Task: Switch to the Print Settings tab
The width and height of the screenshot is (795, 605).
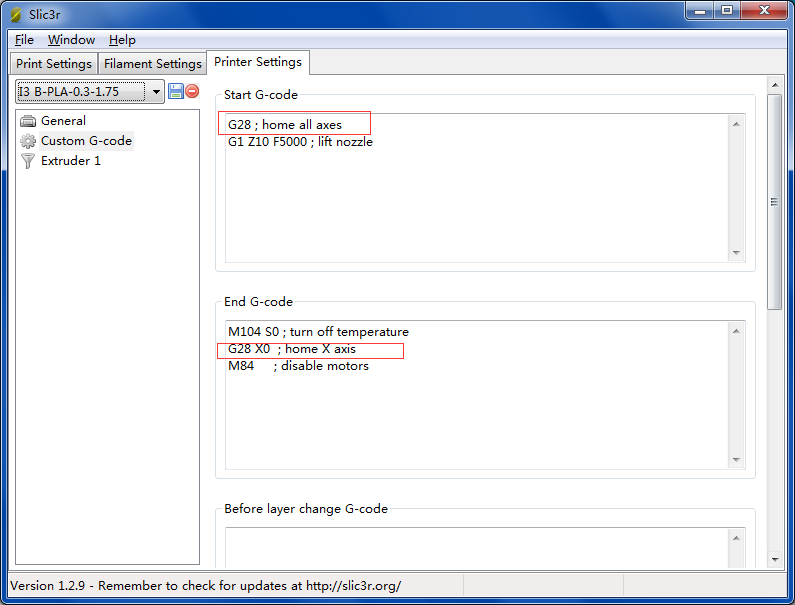Action: [x=54, y=63]
